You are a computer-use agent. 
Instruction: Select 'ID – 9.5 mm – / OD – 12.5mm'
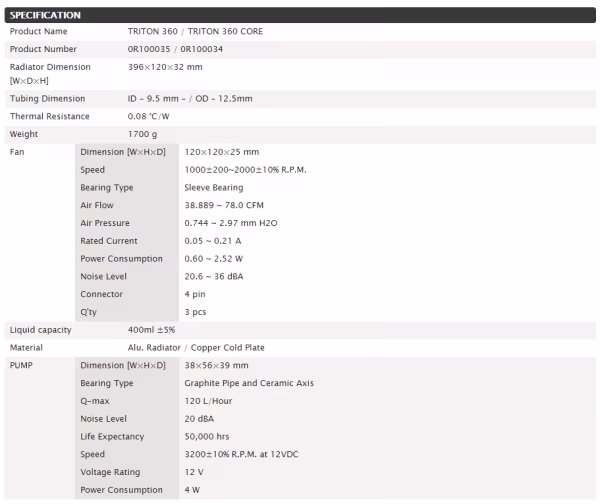[x=190, y=99]
